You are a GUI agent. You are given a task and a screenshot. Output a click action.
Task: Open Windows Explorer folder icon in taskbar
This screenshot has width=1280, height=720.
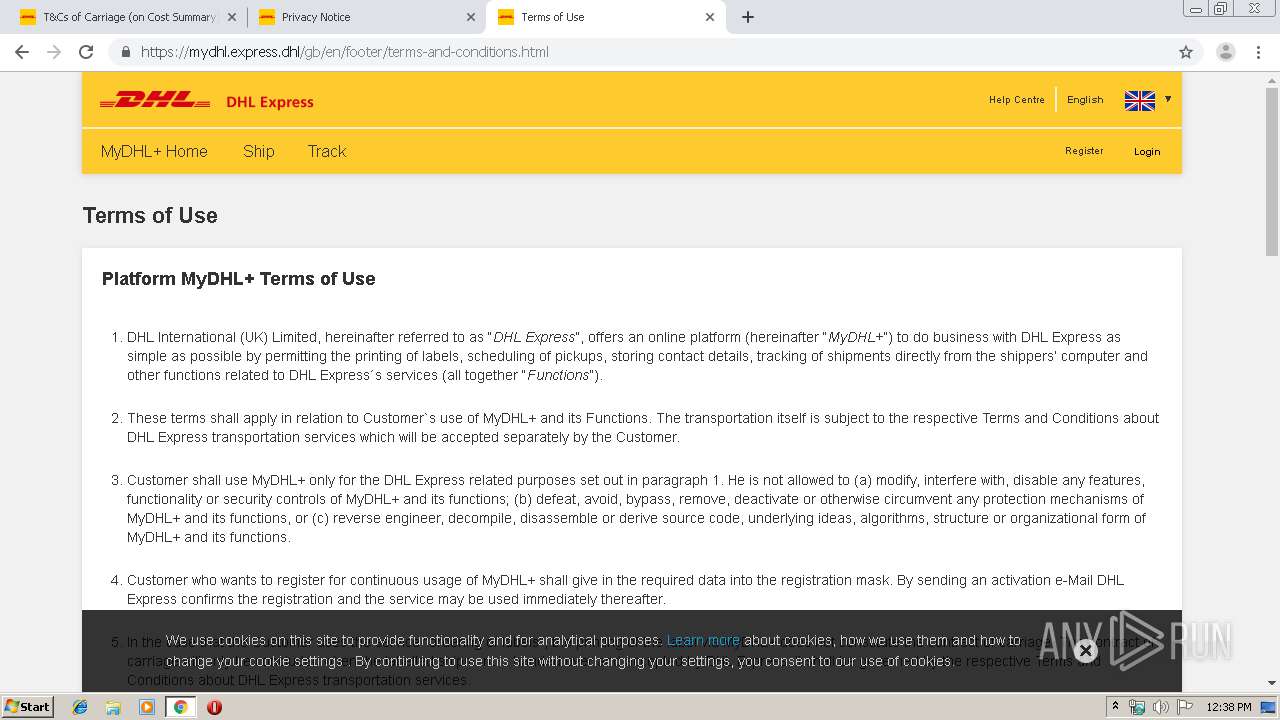tap(113, 707)
